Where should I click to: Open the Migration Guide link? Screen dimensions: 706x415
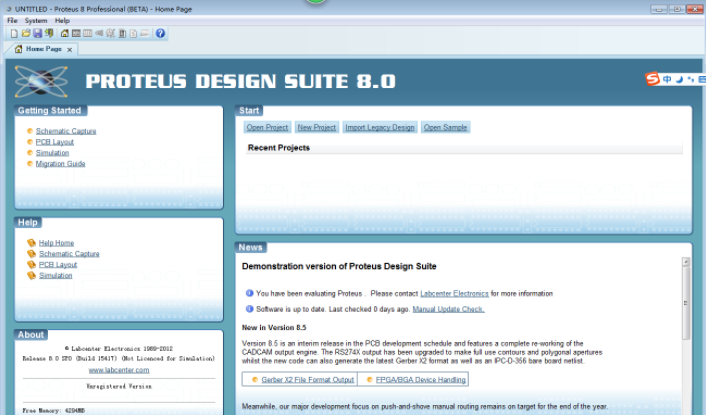pyautogui.click(x=60, y=163)
